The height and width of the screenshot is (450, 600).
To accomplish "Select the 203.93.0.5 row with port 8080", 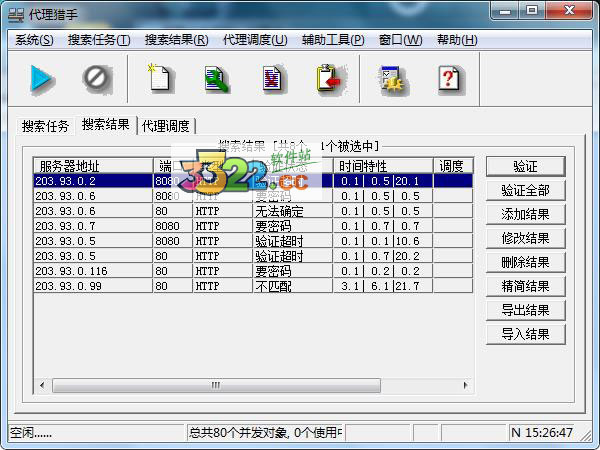I will click(x=253, y=241).
